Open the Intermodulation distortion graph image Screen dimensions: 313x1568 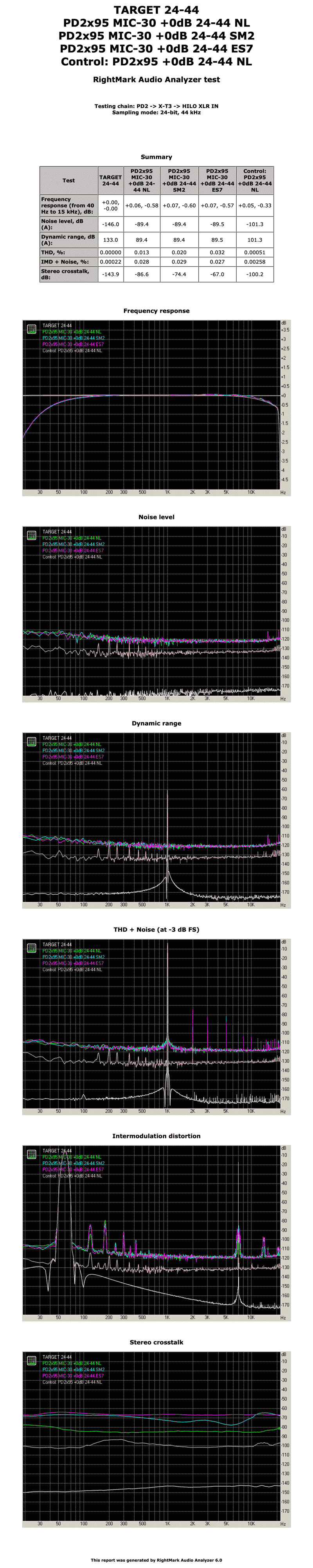[x=156, y=1233]
